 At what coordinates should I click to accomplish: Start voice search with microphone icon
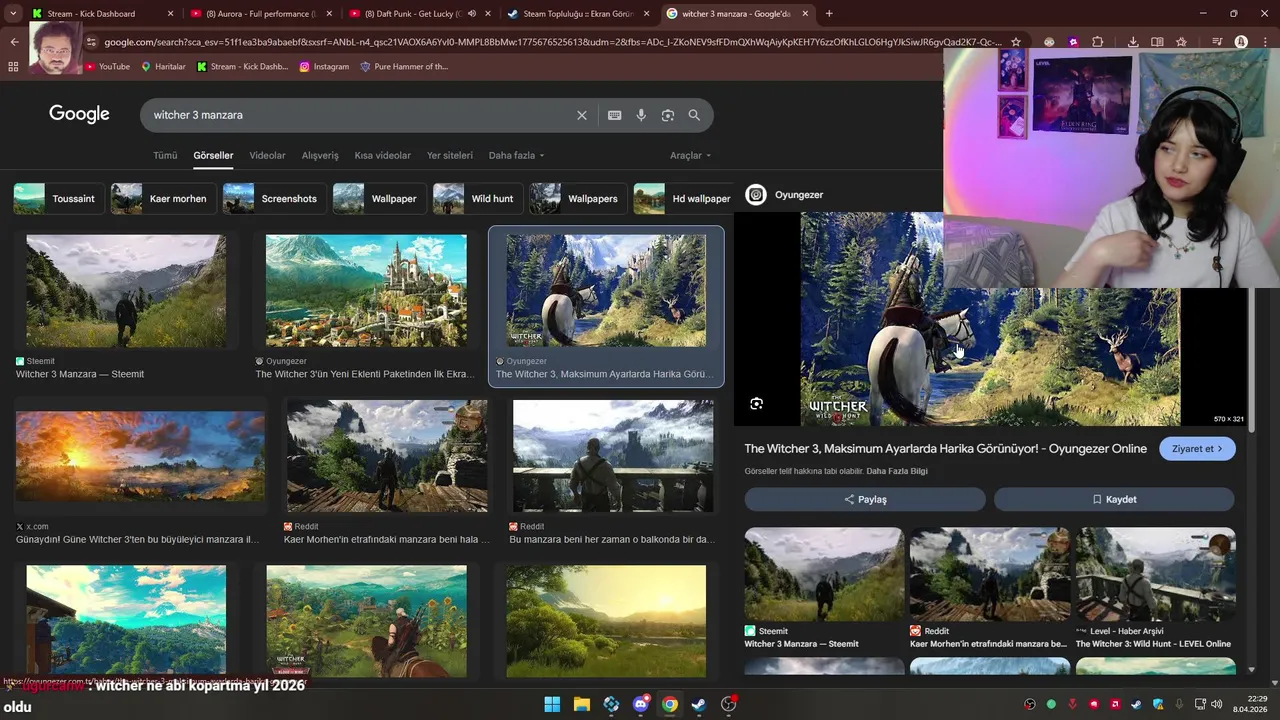641,115
